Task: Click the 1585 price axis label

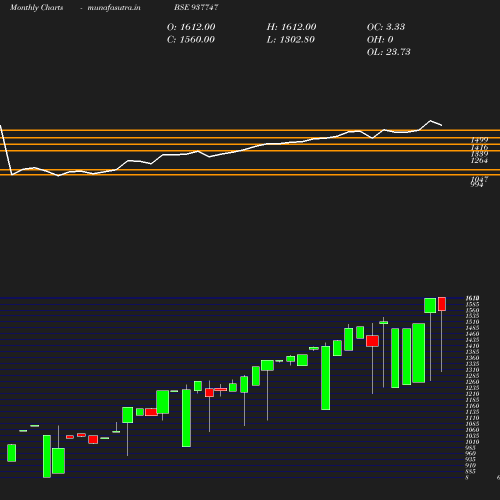Action: [472, 304]
